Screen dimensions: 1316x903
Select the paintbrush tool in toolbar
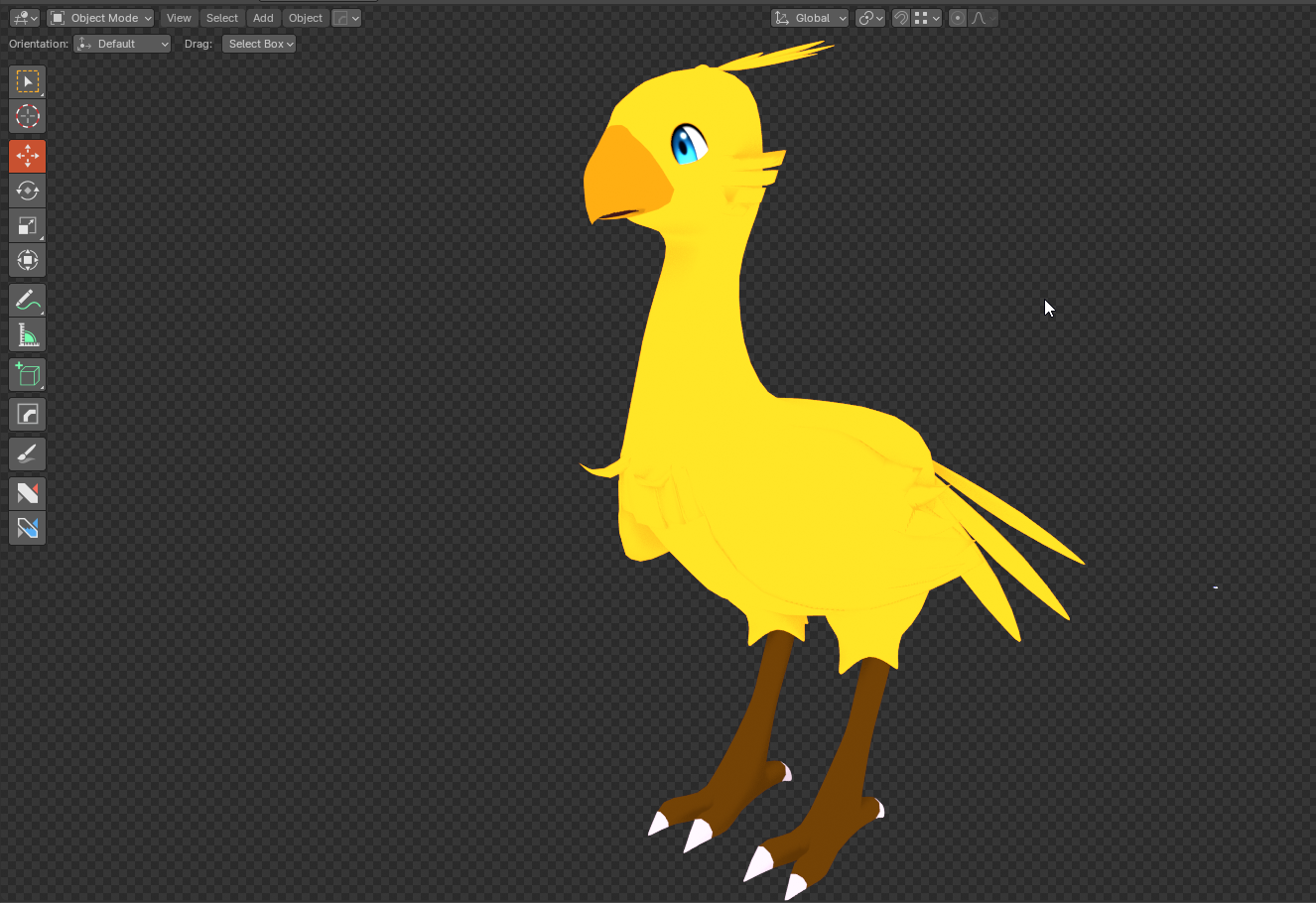click(x=28, y=453)
